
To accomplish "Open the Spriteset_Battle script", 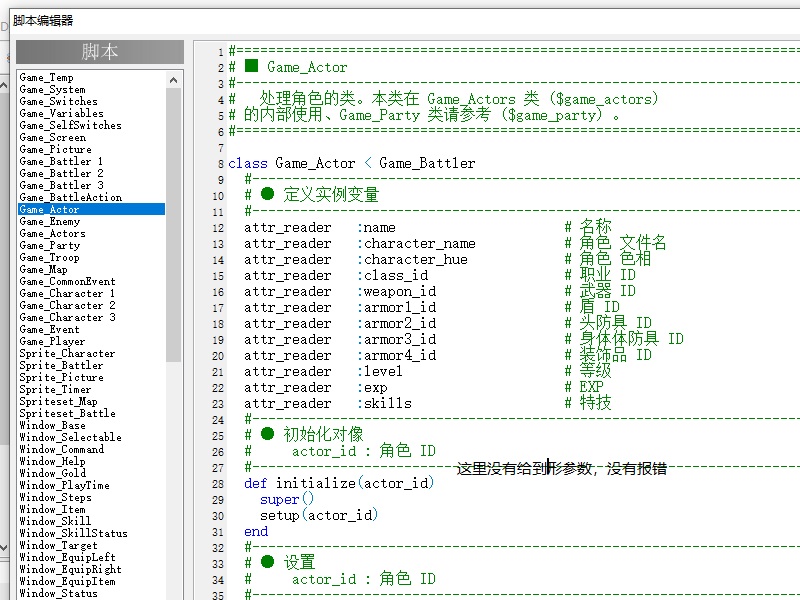I will 67,413.
